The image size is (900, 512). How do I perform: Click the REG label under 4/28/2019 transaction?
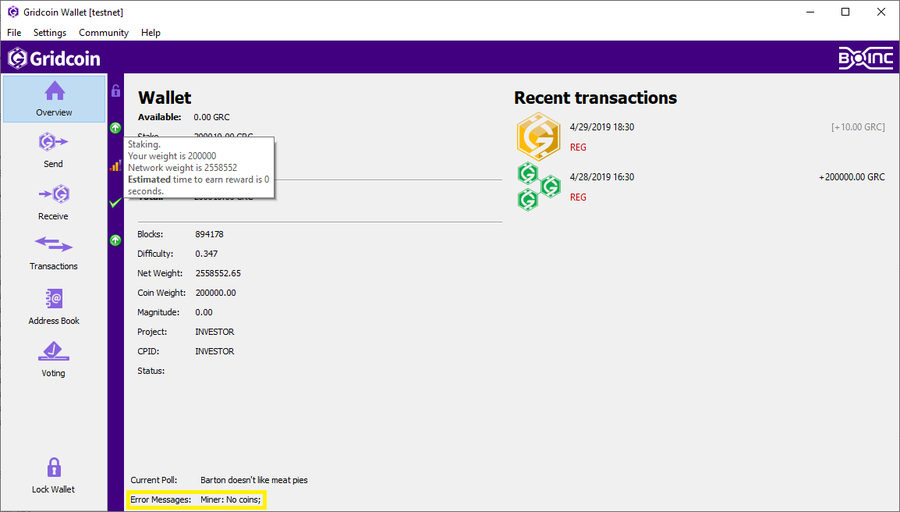578,197
